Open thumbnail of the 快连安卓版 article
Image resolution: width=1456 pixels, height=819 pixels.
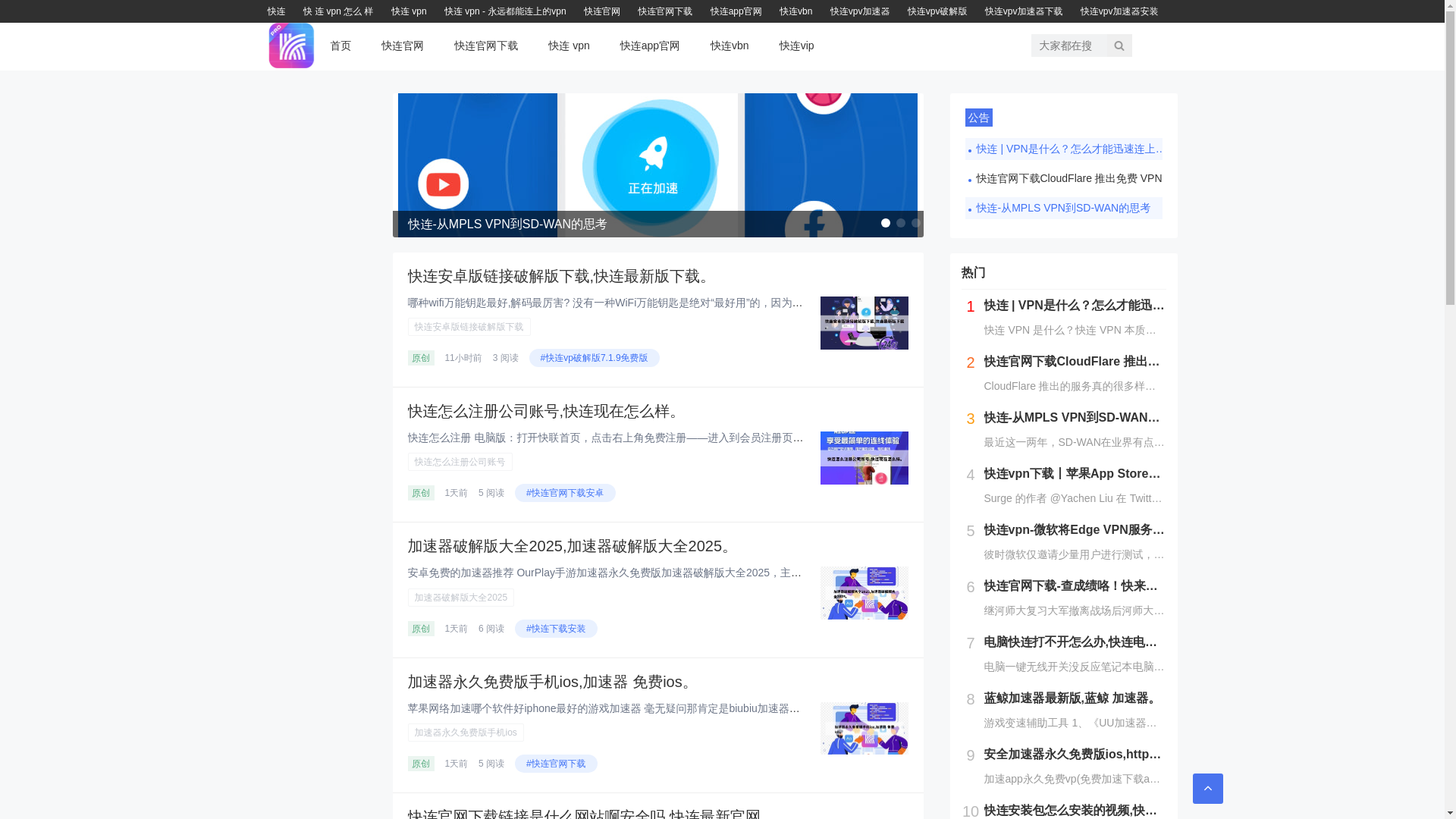click(864, 323)
